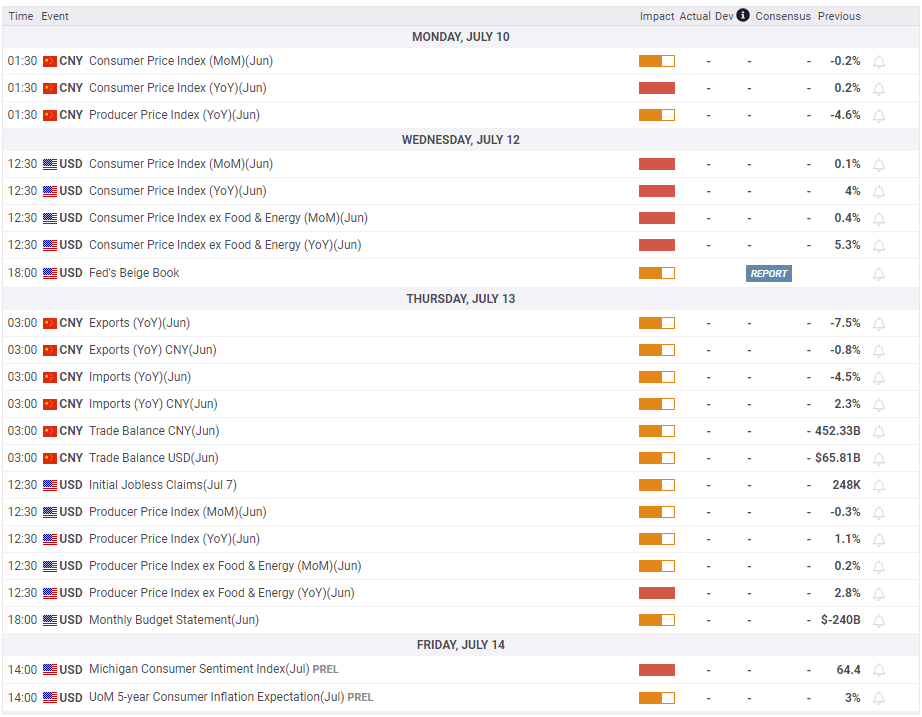Expand the Initial Jobless Claims(Jul 7) row
This screenshot has width=922, height=717.
pyautogui.click(x=162, y=485)
